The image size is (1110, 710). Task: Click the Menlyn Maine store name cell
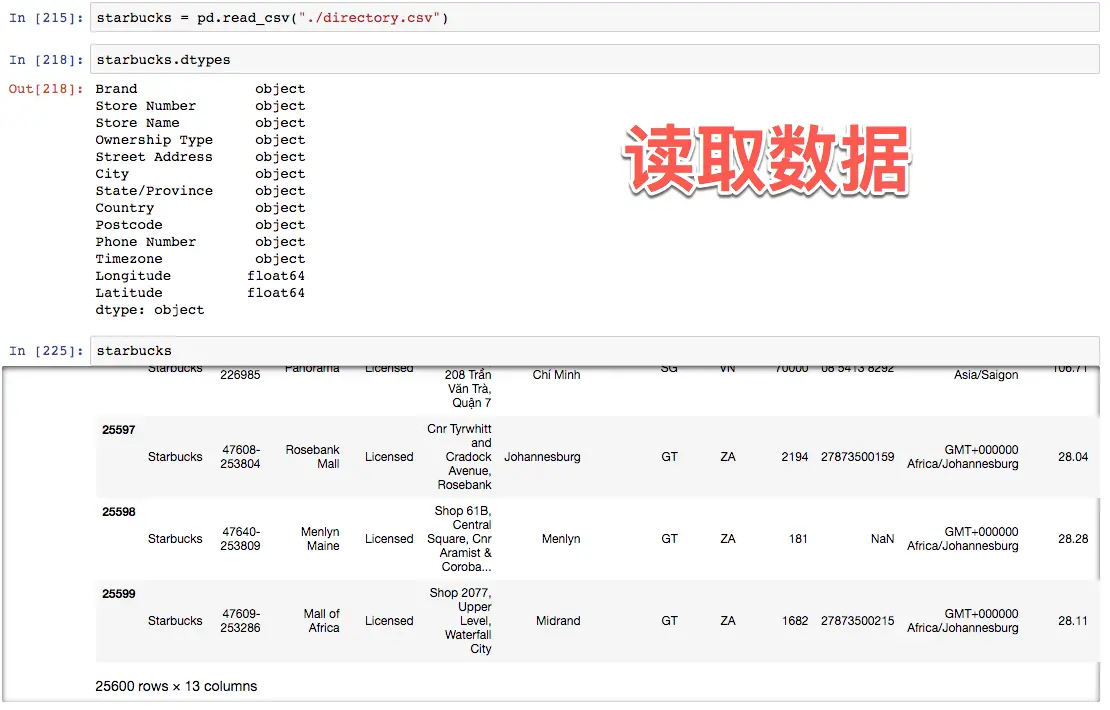pyautogui.click(x=320, y=539)
